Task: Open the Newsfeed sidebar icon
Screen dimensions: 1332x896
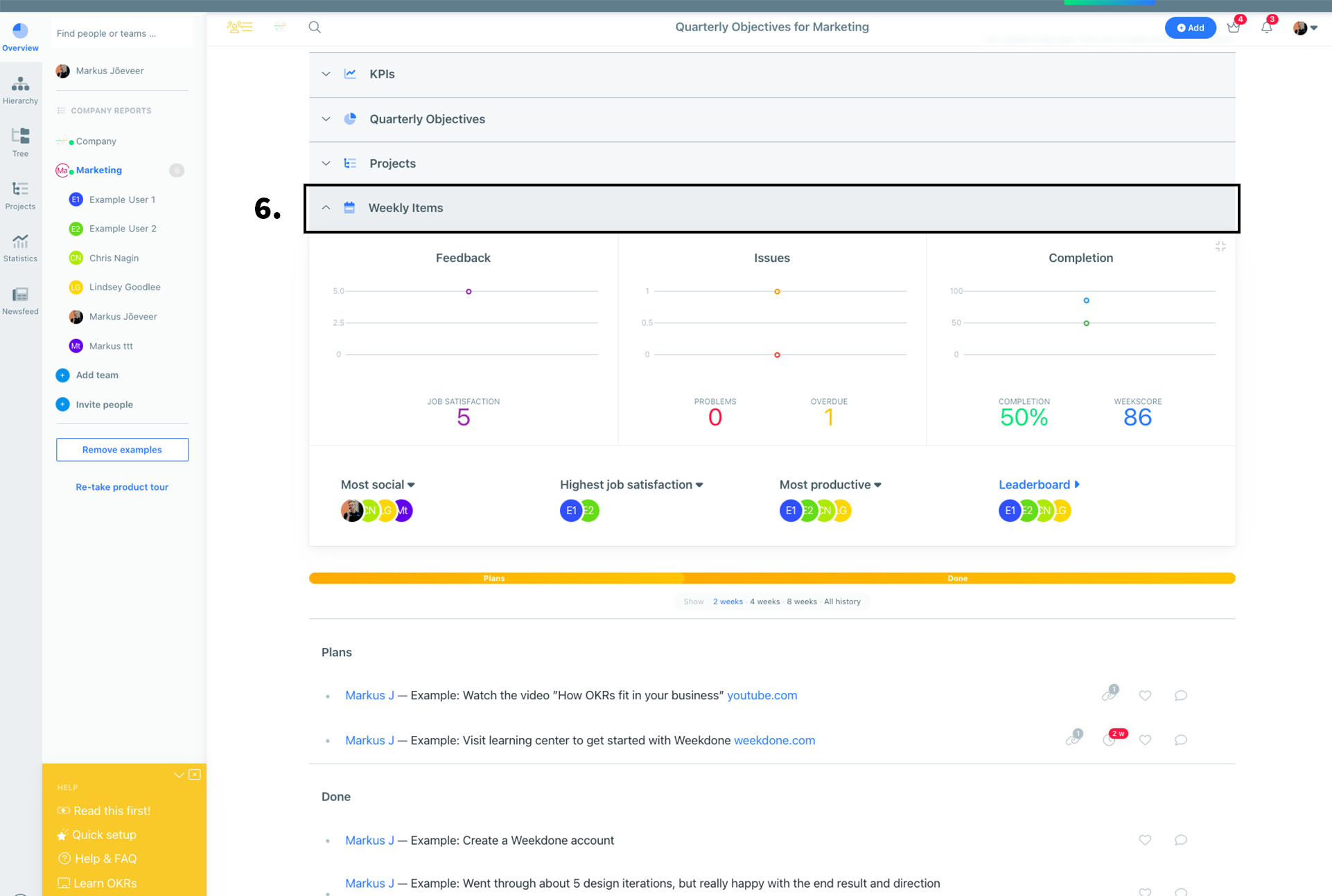Action: pos(20,300)
